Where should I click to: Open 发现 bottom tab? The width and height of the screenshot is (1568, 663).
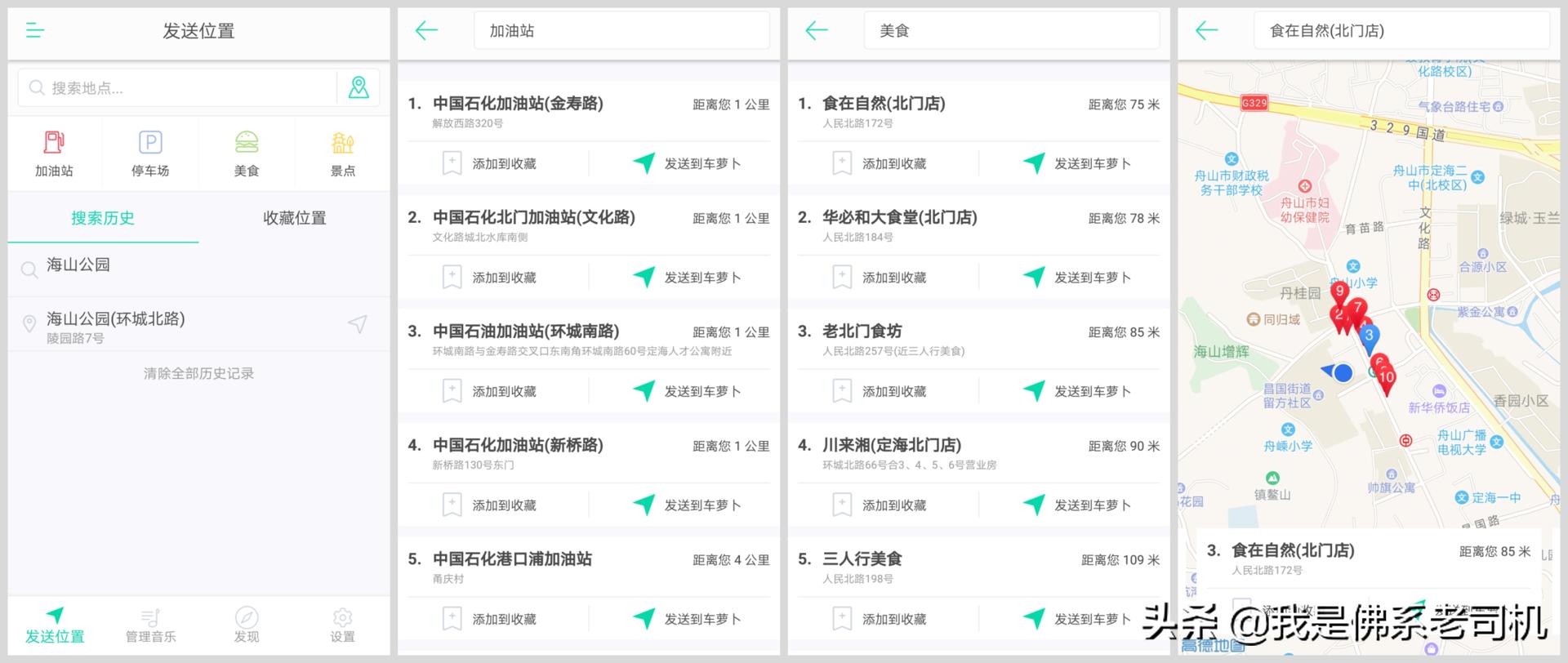point(247,625)
